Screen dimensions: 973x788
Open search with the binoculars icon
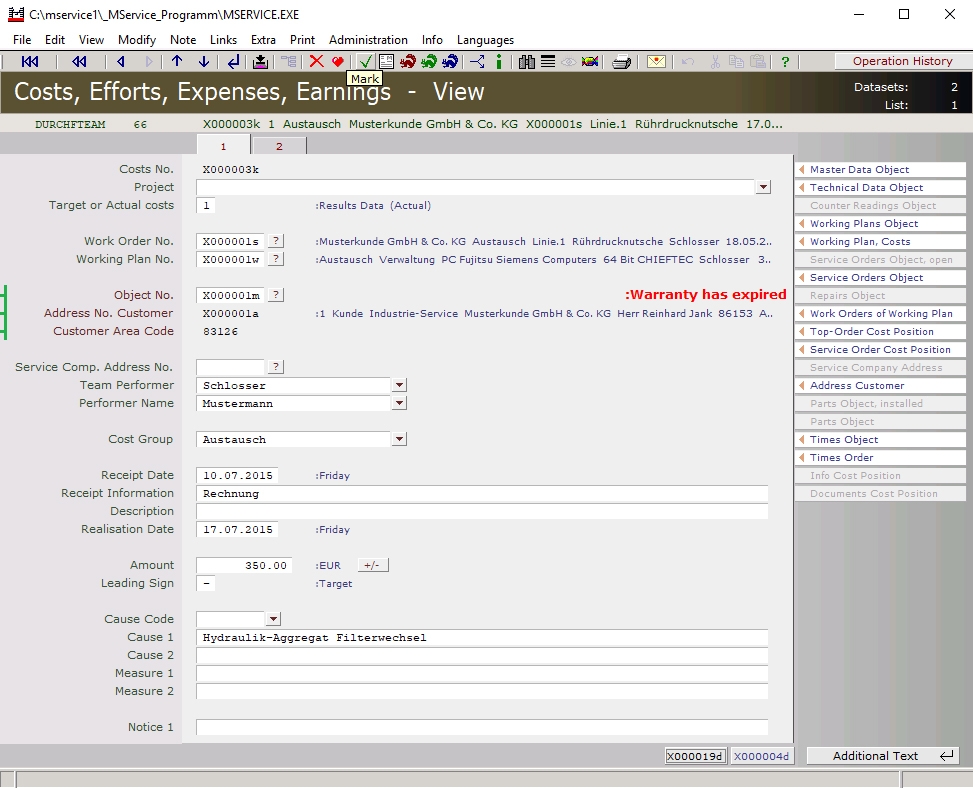coord(528,62)
